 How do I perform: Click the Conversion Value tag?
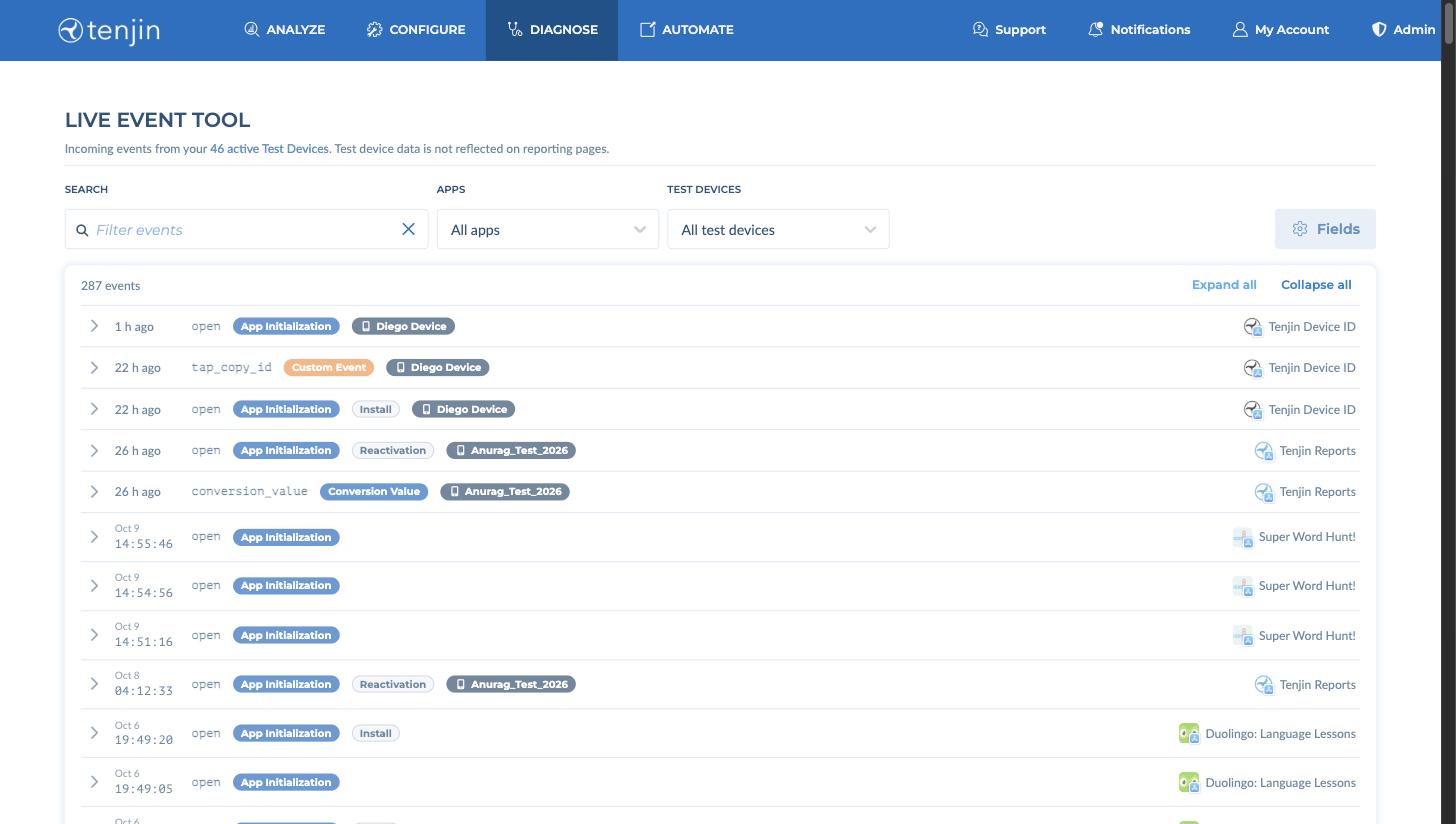point(374,491)
